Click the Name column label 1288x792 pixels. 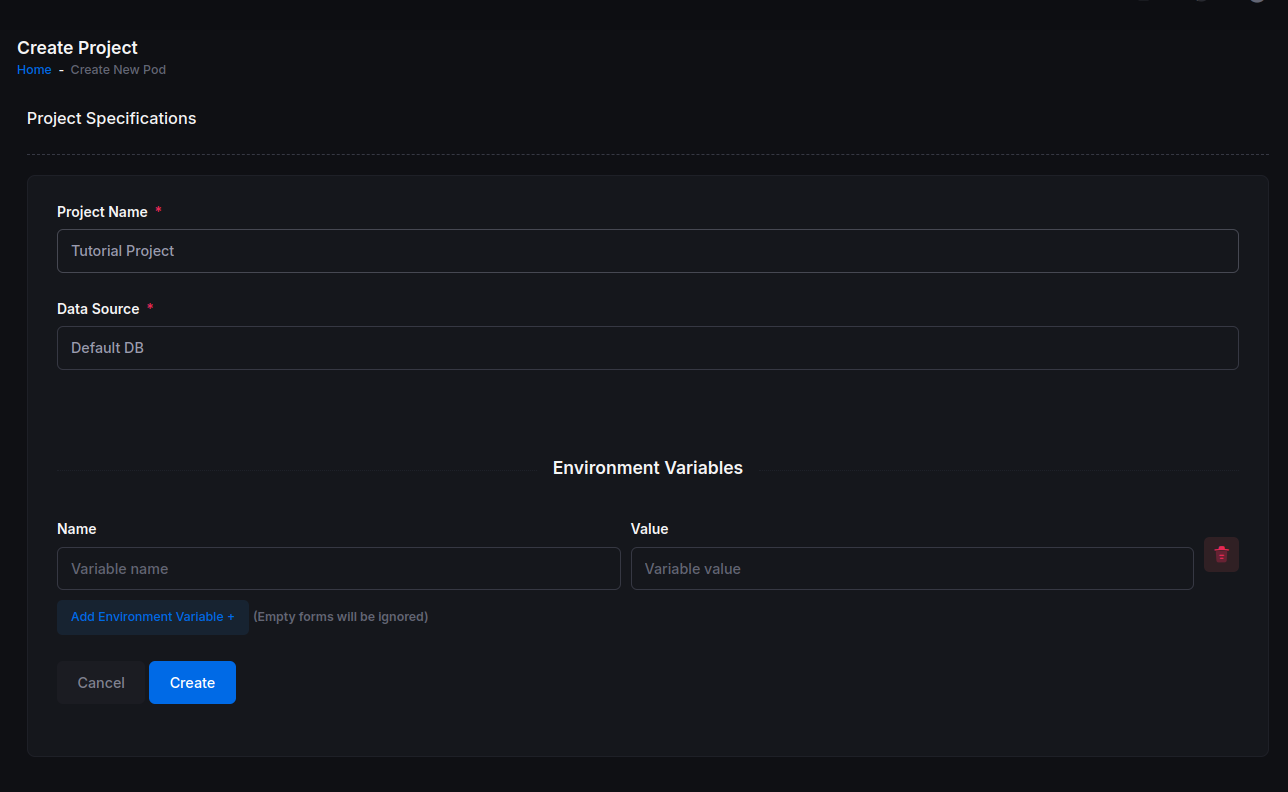[77, 529]
